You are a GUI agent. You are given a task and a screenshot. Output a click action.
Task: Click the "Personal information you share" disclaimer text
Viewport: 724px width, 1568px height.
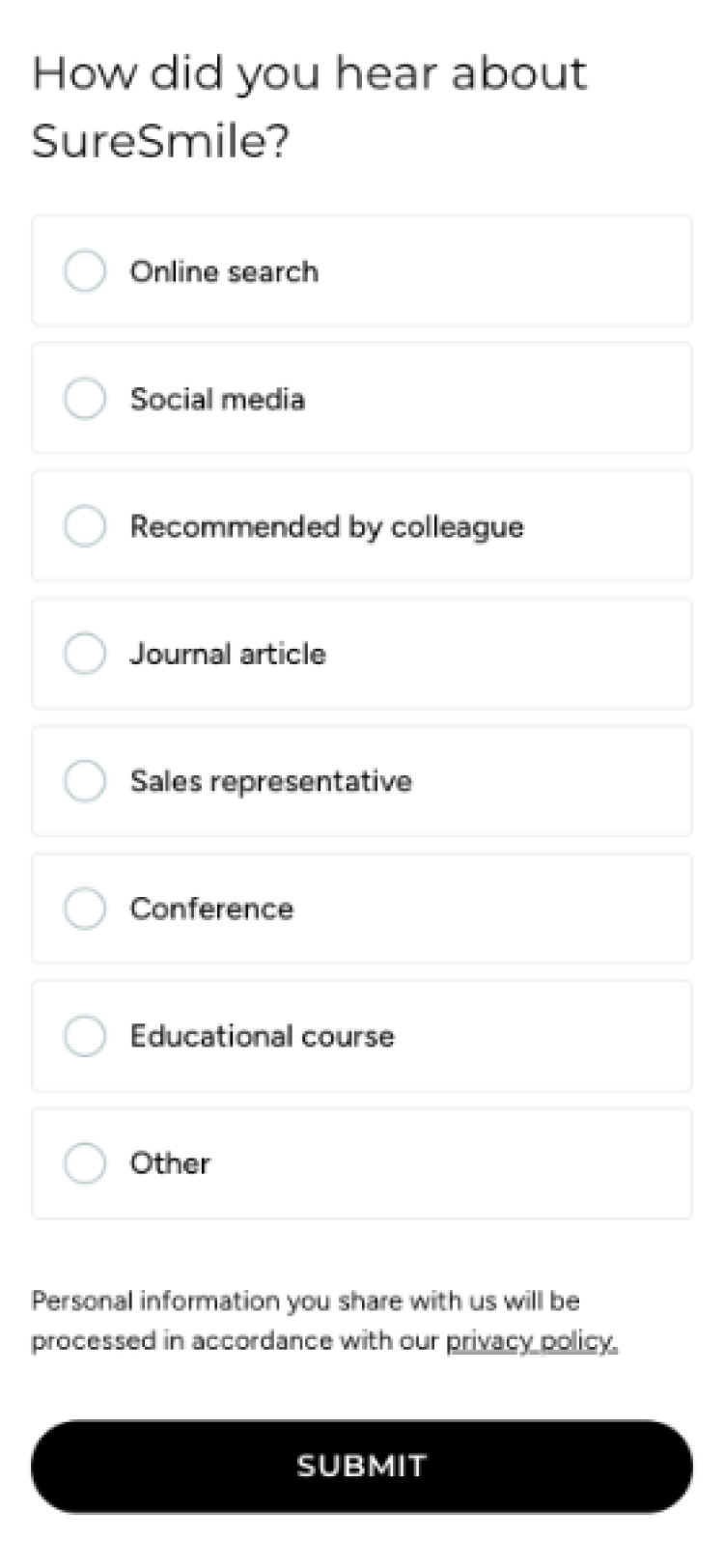[x=305, y=1302]
